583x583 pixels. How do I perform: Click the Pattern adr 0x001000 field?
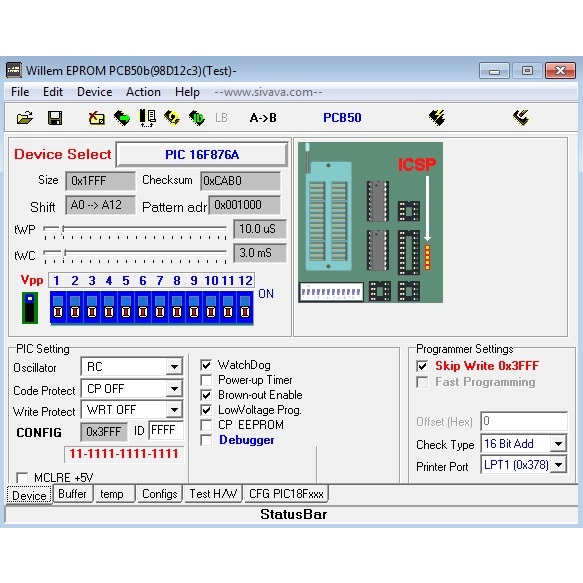[x=244, y=205]
